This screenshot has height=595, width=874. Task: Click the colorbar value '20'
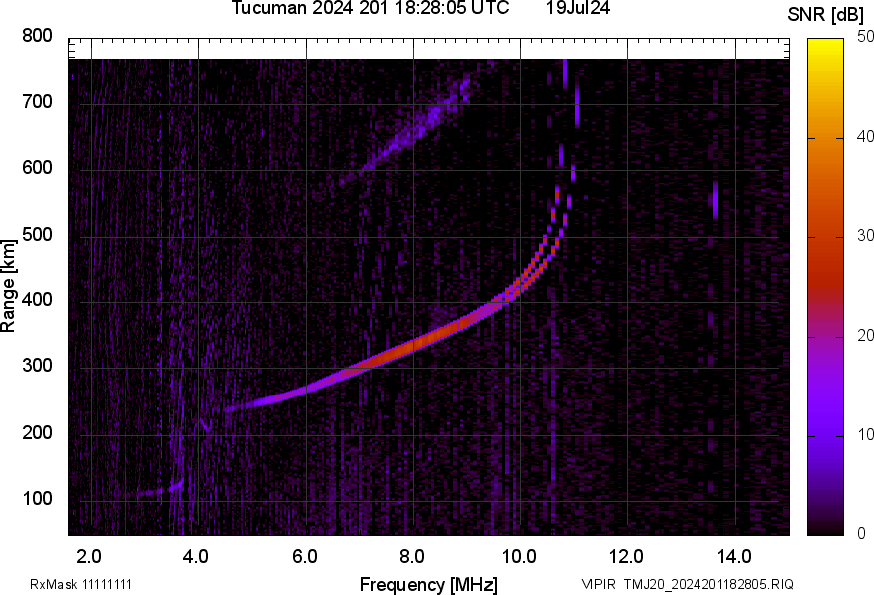point(865,336)
